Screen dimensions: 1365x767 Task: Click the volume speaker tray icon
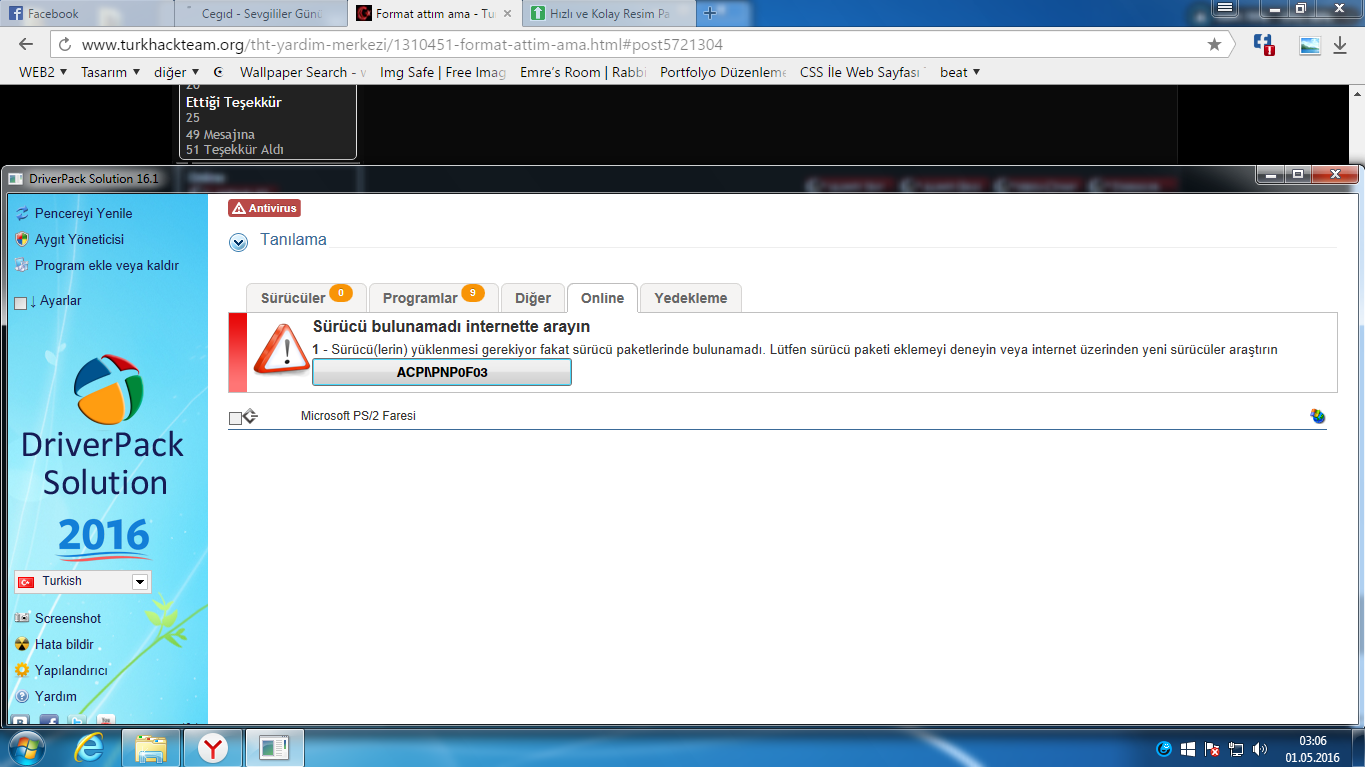click(1261, 749)
